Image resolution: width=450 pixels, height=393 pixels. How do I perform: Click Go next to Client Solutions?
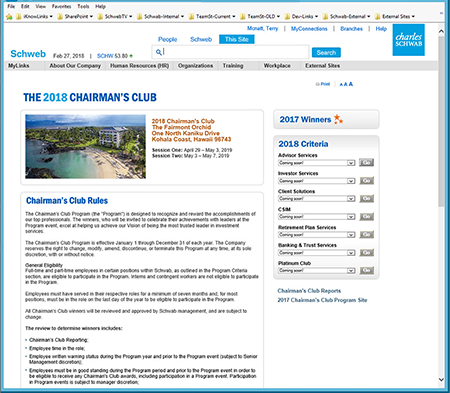pos(366,199)
